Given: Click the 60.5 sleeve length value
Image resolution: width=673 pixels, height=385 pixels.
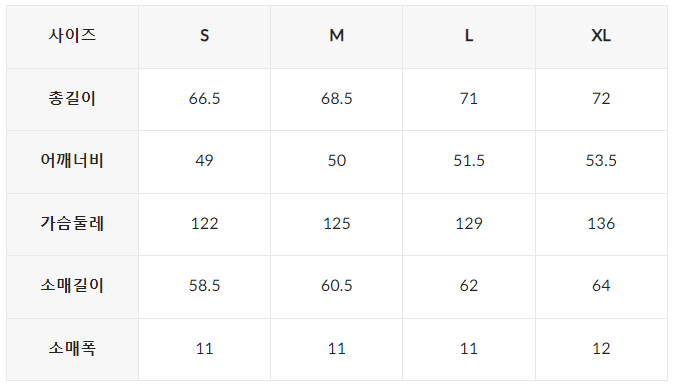Looking at the screenshot, I should click(336, 286).
